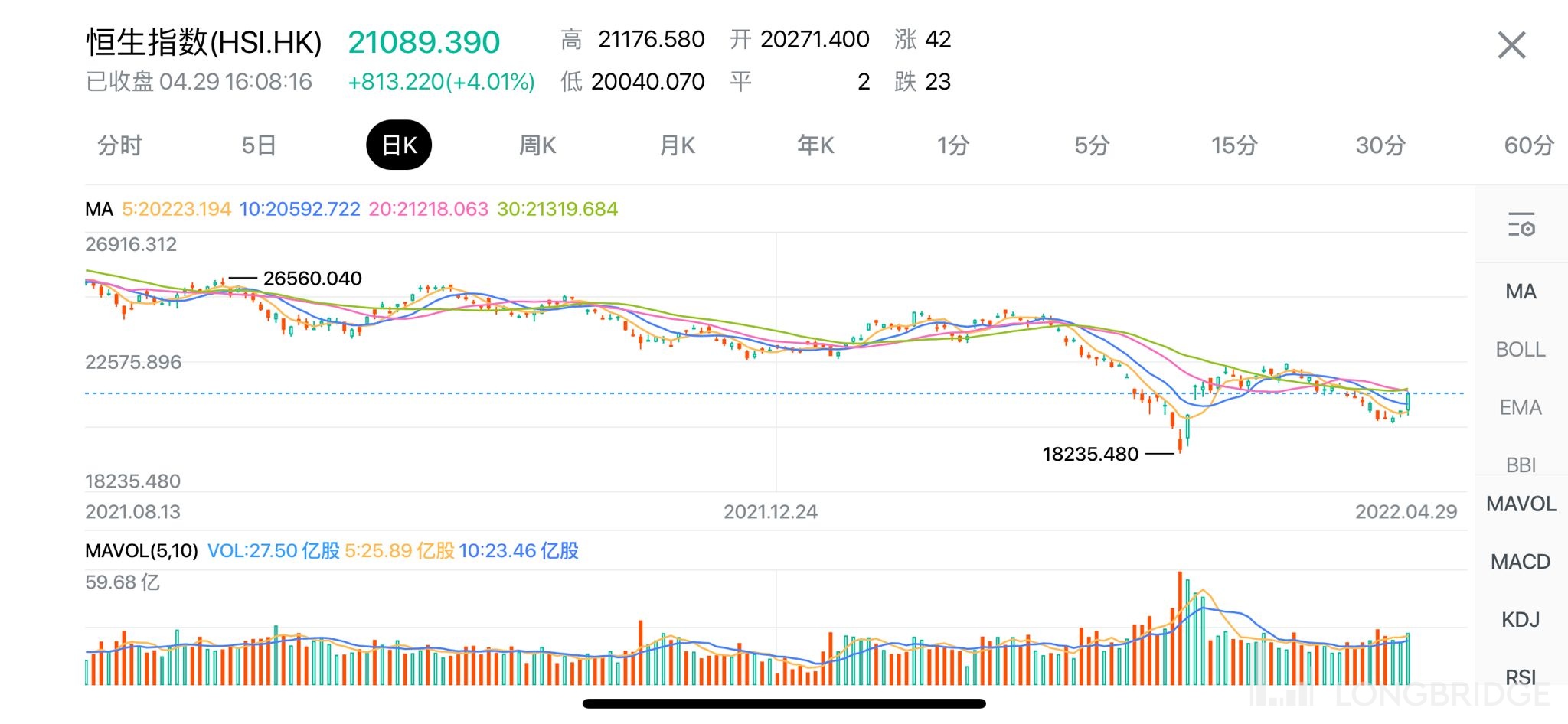Open the indicator settings icon

click(1521, 226)
